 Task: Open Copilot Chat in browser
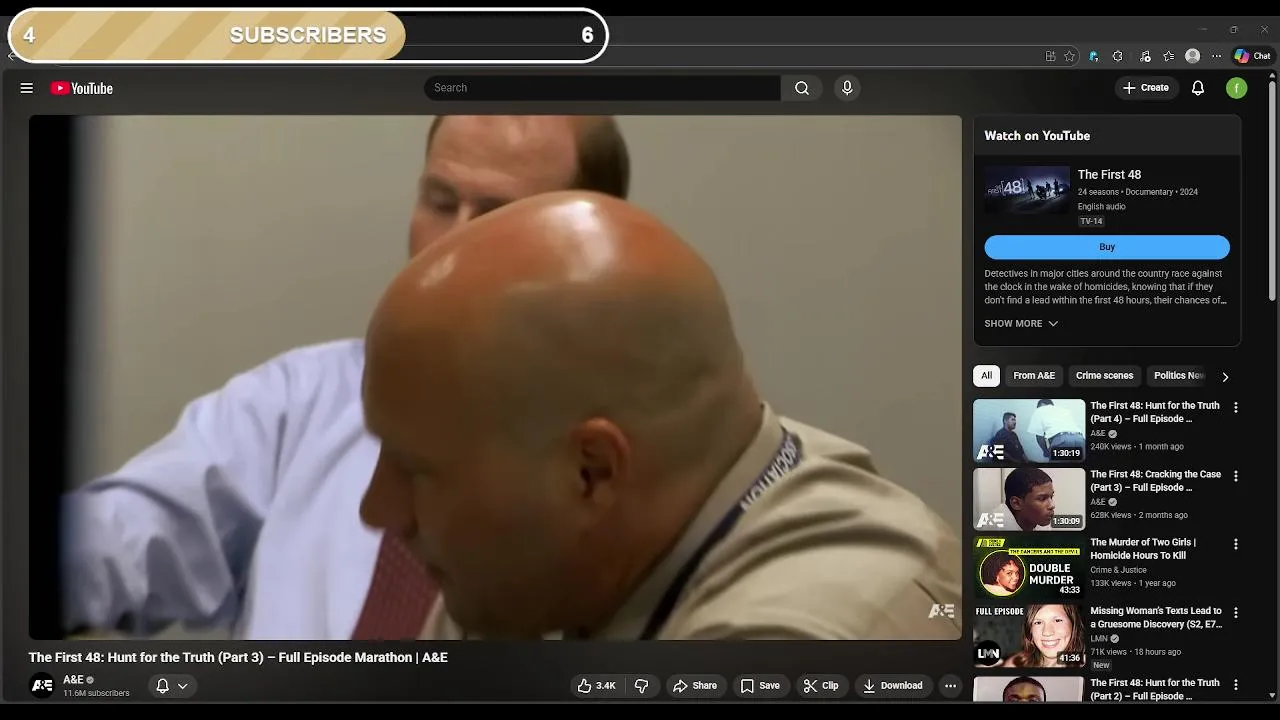1252,56
